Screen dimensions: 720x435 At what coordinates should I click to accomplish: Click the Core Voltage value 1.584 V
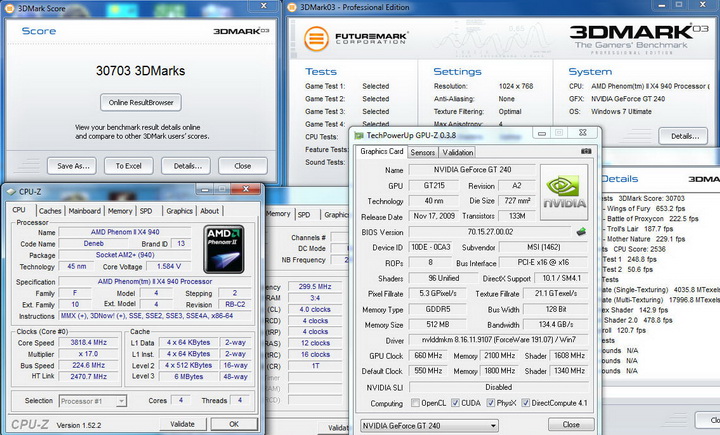(169, 266)
